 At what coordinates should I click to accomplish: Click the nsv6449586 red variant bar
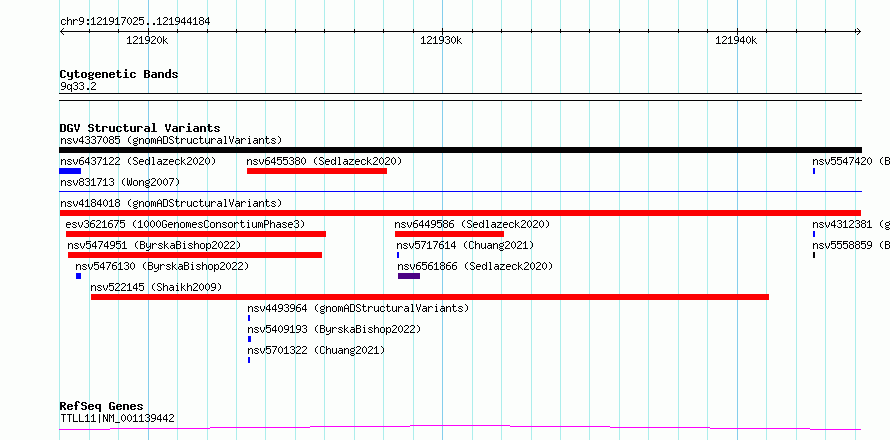point(450,234)
